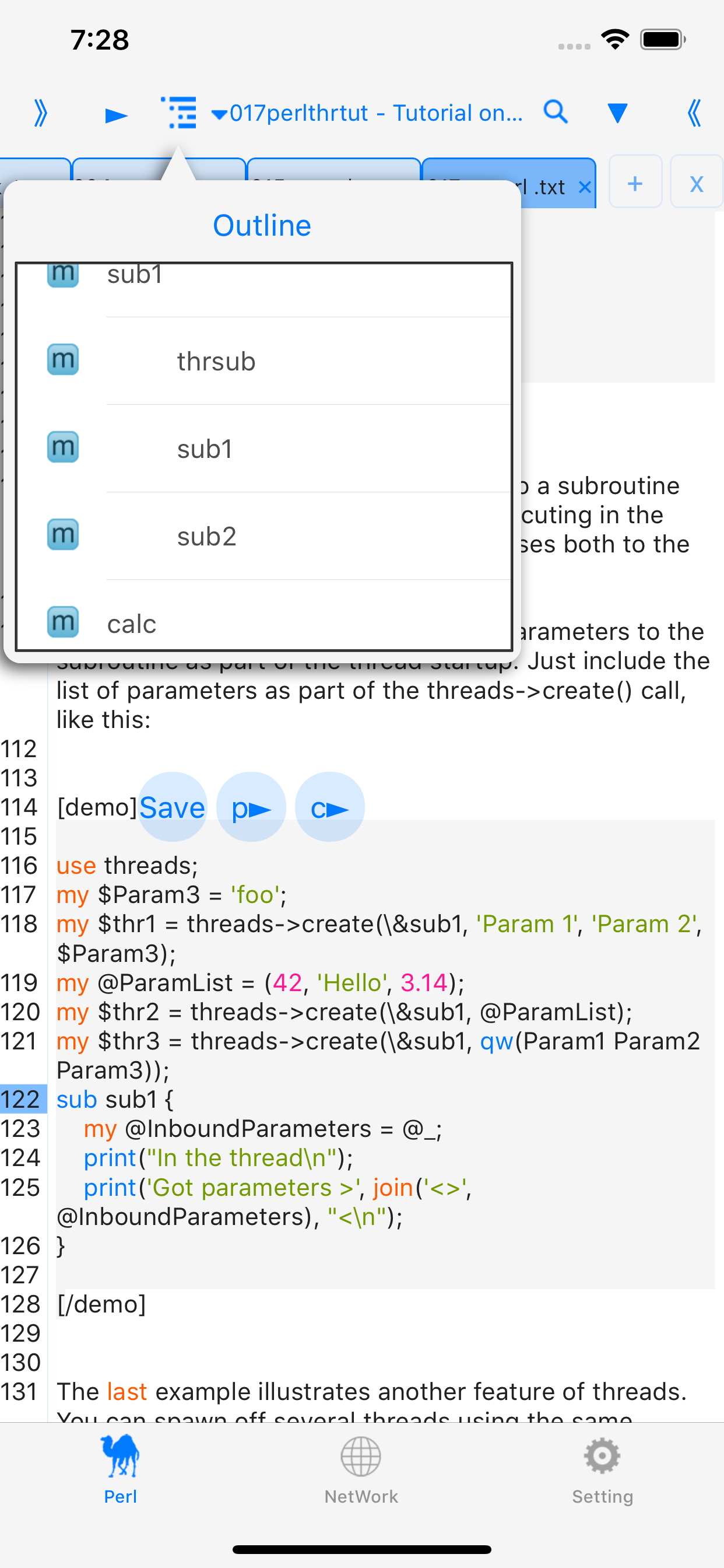Select indented sub1 in Outline list

(264, 449)
